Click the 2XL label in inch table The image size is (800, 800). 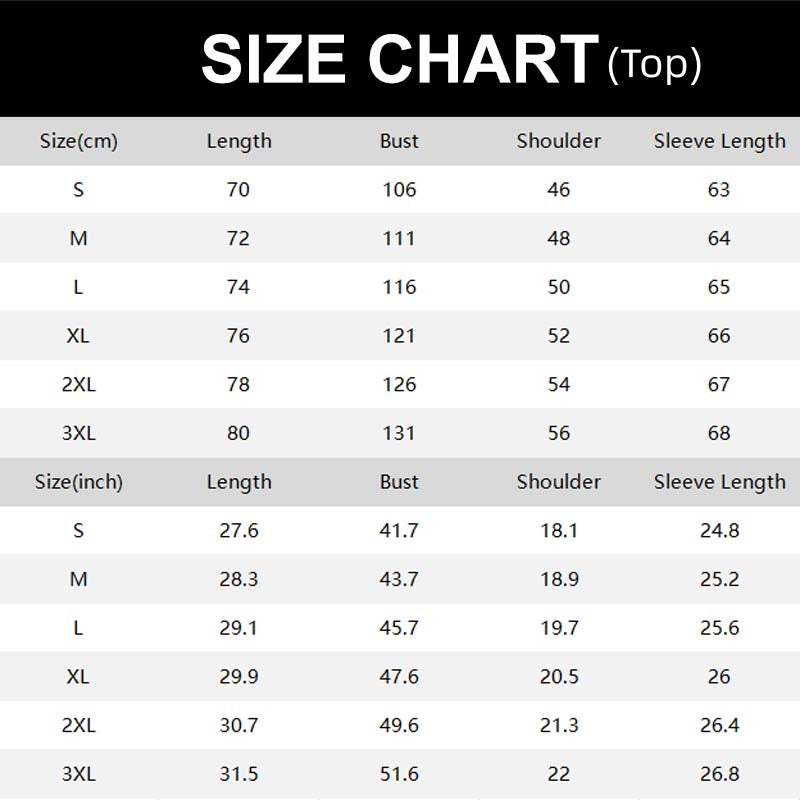coord(78,726)
